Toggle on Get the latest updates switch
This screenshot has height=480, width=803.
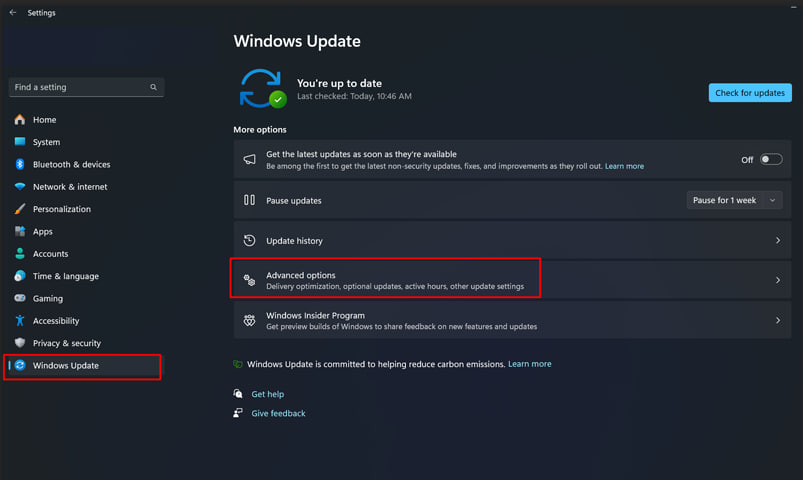coord(770,160)
